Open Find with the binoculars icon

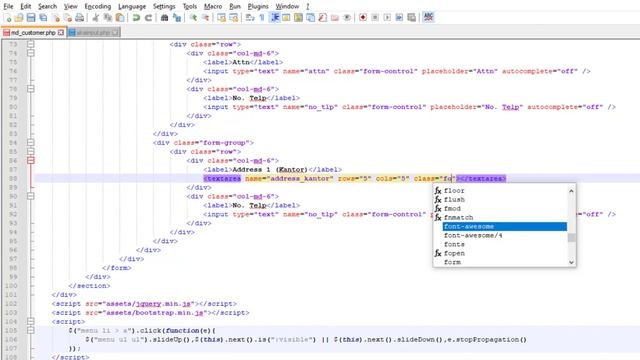point(164,18)
